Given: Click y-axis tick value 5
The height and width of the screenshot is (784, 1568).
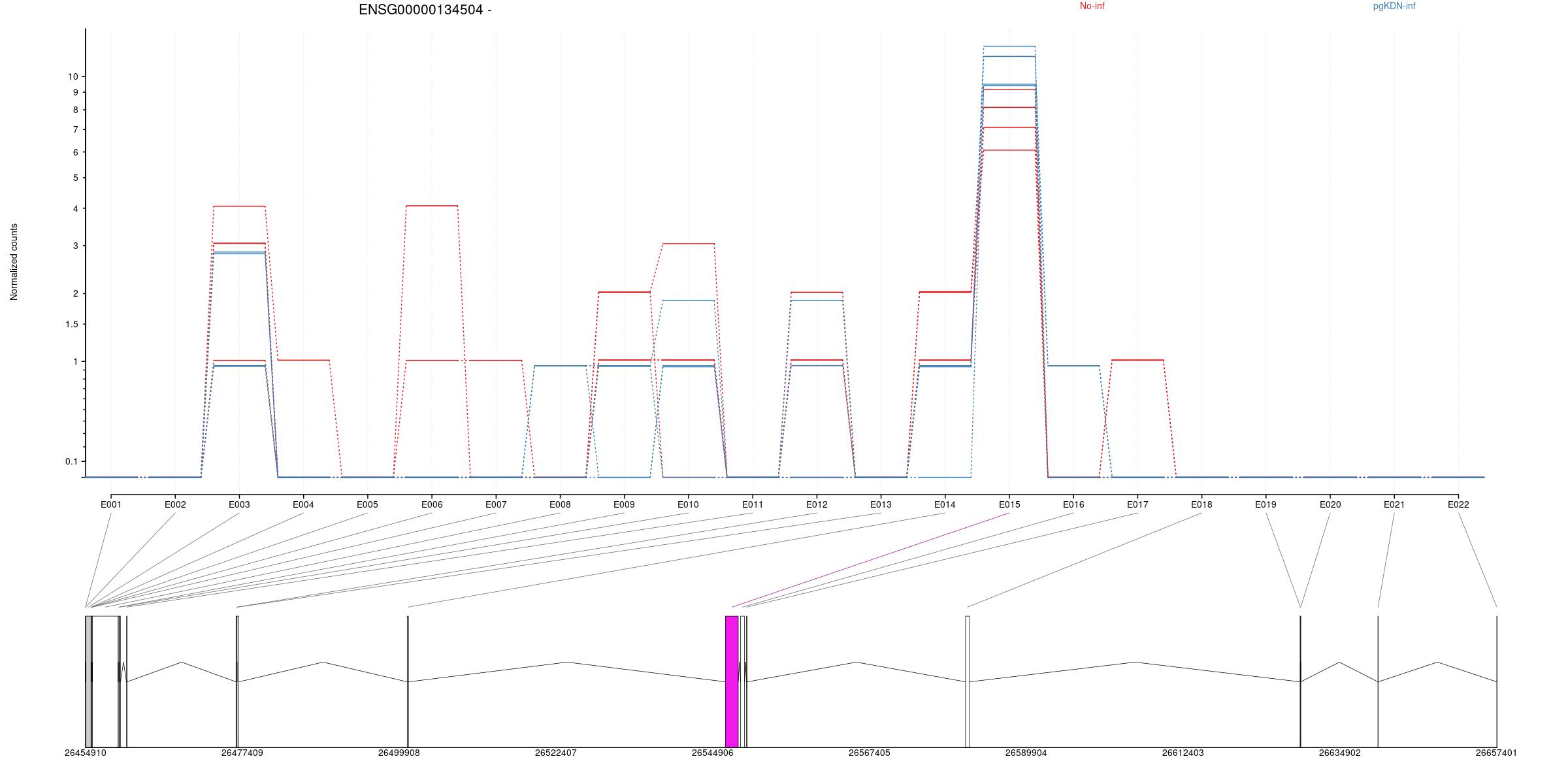Looking at the screenshot, I should pos(75,178).
